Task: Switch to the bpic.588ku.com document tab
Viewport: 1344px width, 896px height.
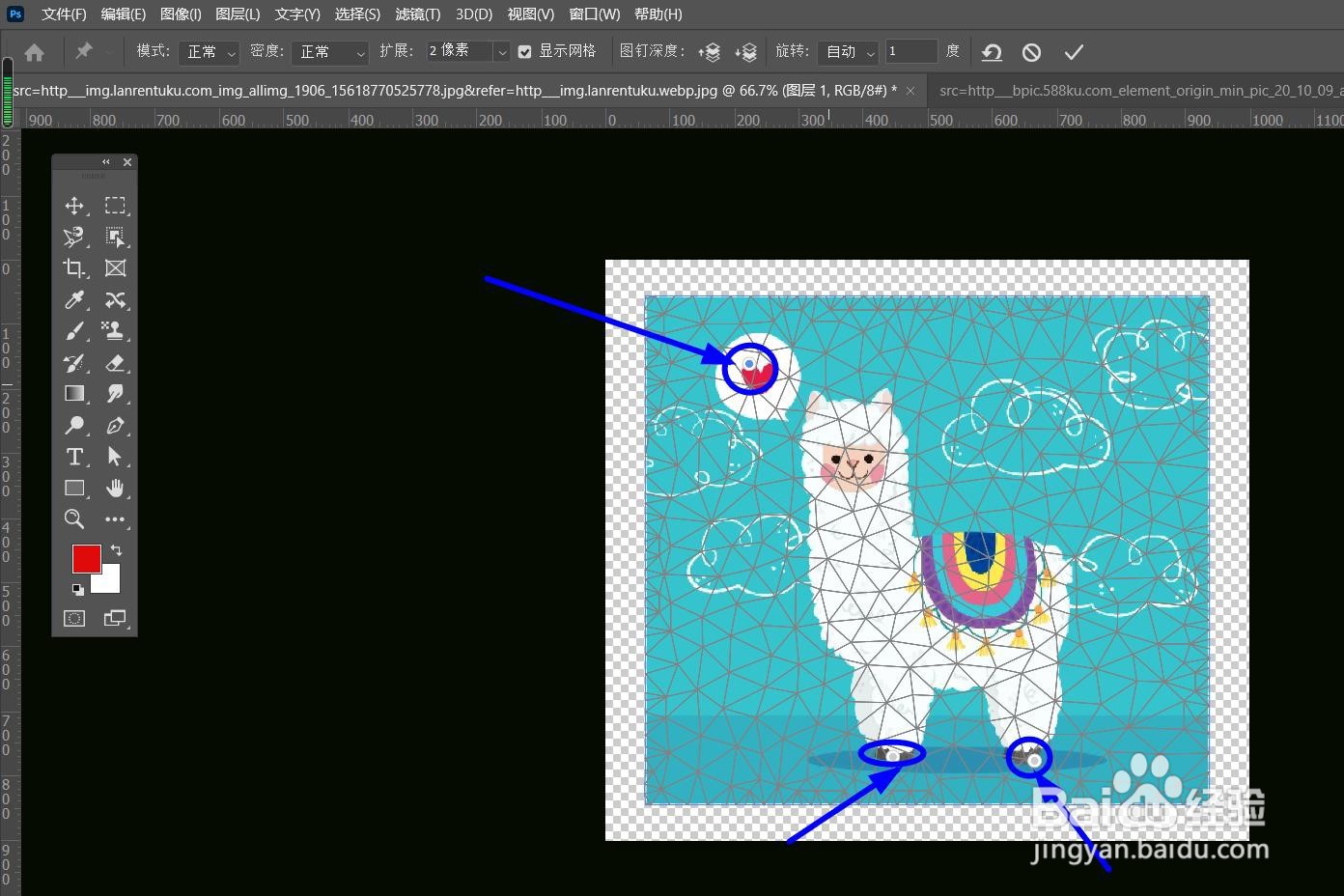Action: coord(1135,91)
